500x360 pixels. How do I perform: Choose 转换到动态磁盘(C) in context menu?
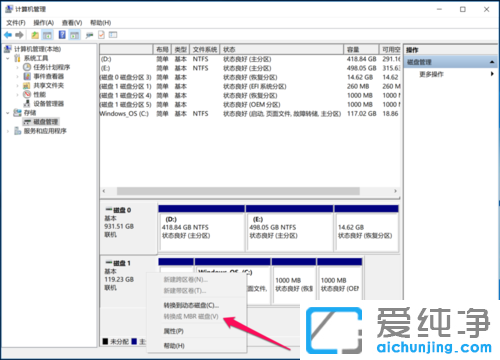[191, 305]
